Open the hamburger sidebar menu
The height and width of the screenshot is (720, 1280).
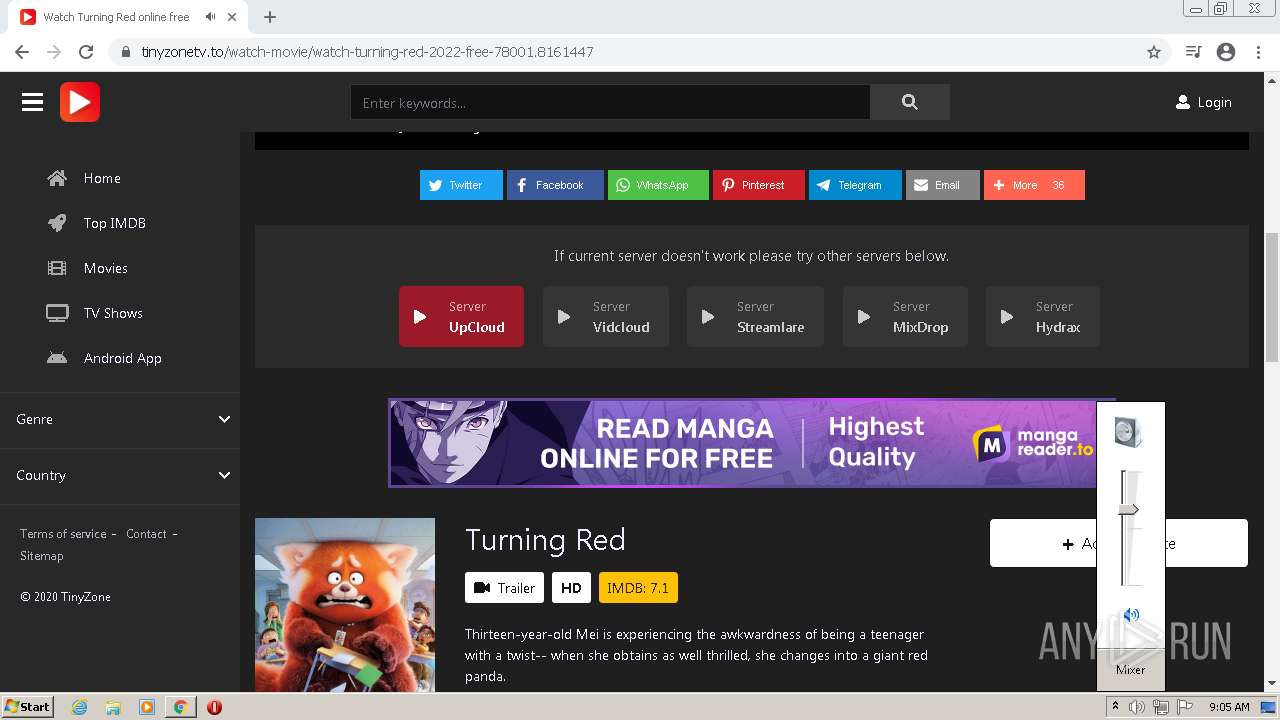tap(32, 102)
